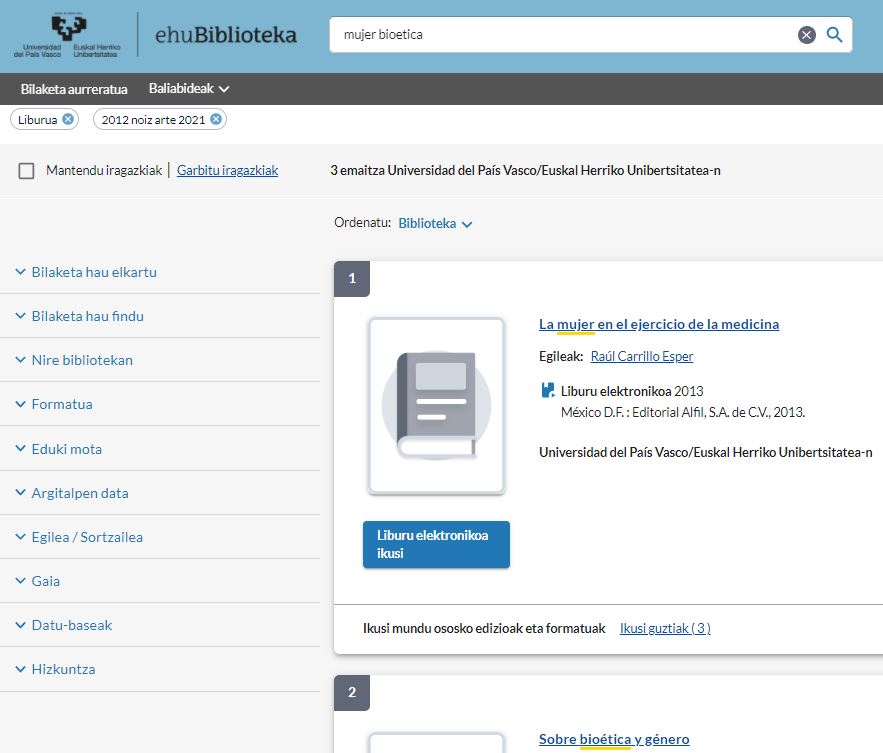Open the Baliabideak menu
Screen dimensions: 883x753
[x=189, y=89]
